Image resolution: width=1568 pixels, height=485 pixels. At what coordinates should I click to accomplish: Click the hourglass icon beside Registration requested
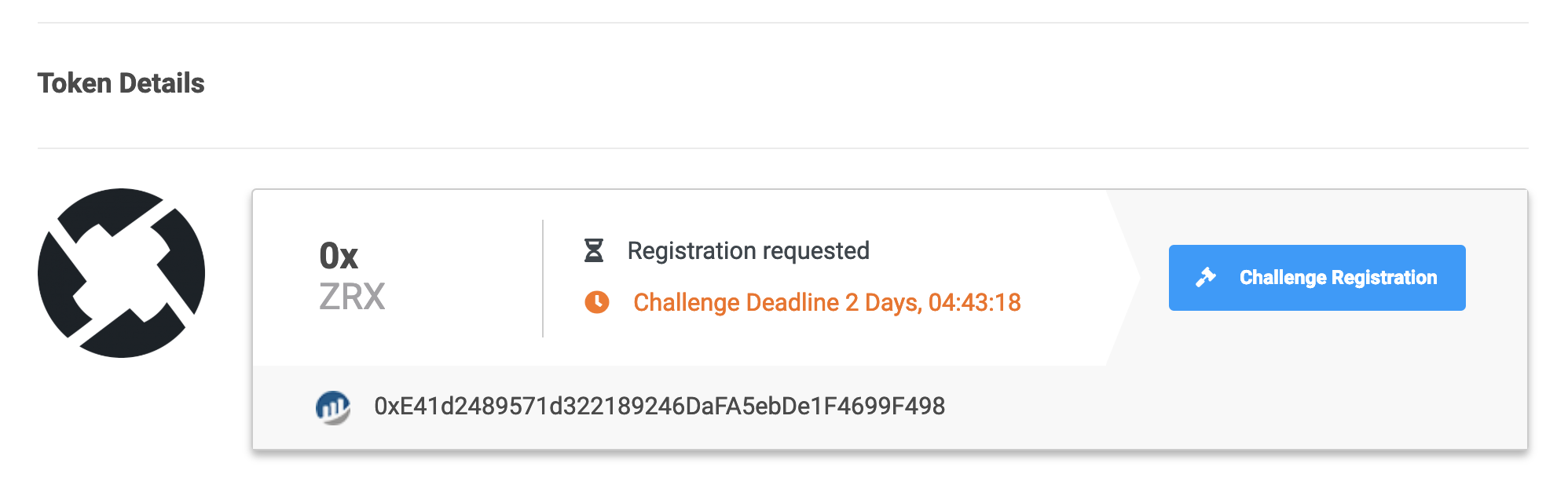[594, 251]
